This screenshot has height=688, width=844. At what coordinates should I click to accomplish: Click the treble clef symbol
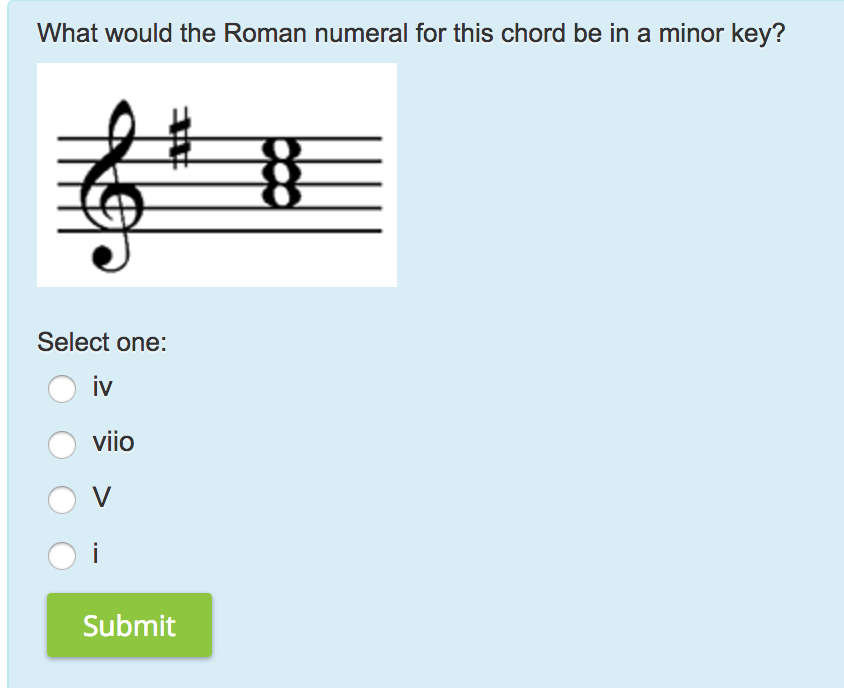point(112,186)
